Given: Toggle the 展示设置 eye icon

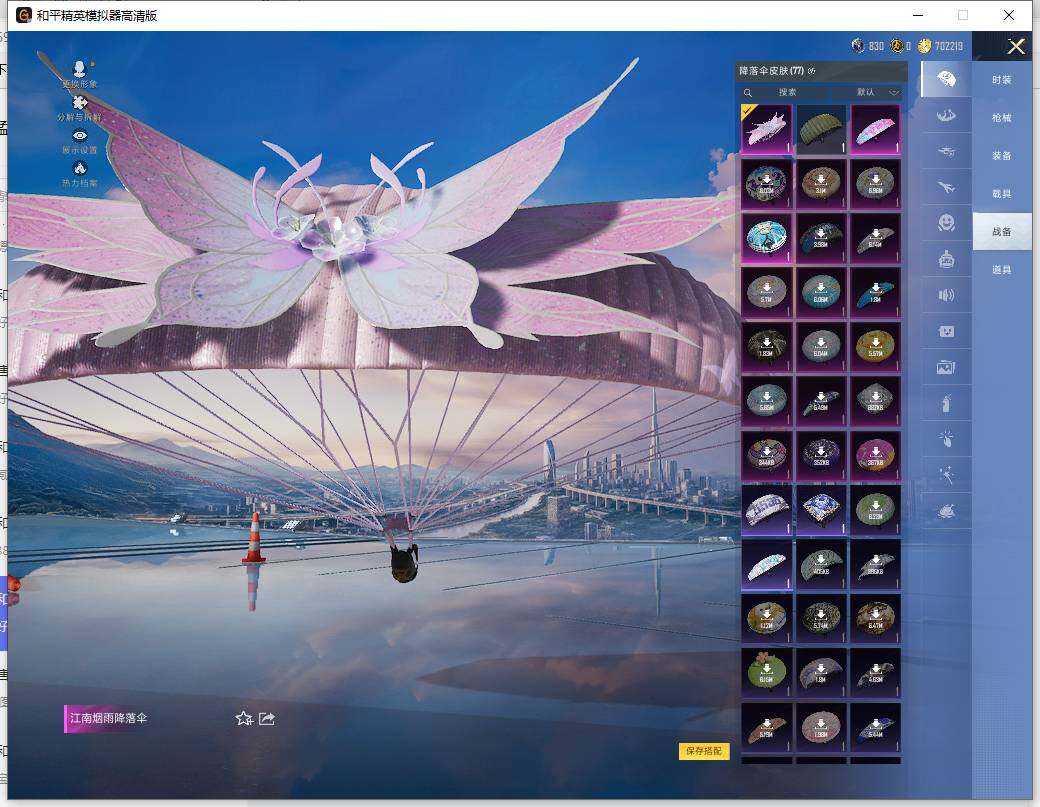Looking at the screenshot, I should click(x=80, y=135).
